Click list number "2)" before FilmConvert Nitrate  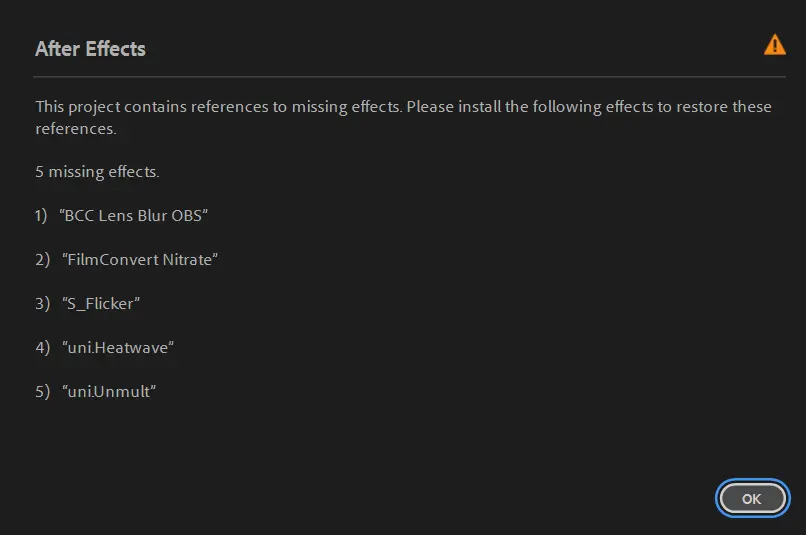tap(42, 260)
